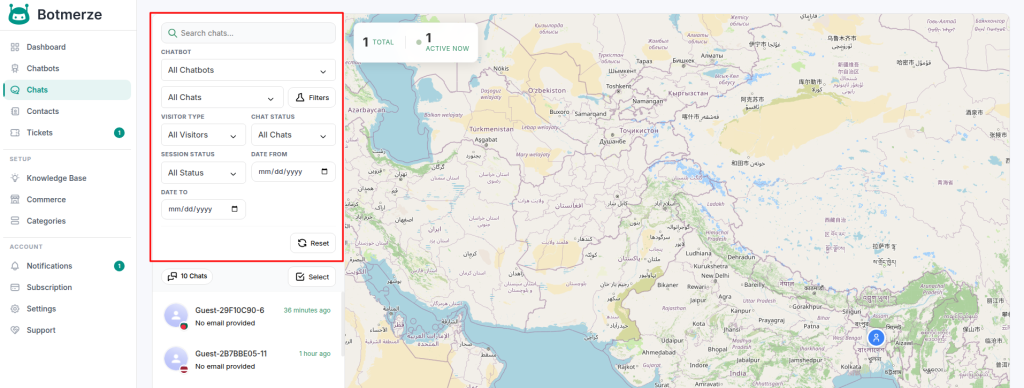Image resolution: width=1024 pixels, height=388 pixels.
Task: Click the blue visitor marker on map
Action: [x=876, y=338]
